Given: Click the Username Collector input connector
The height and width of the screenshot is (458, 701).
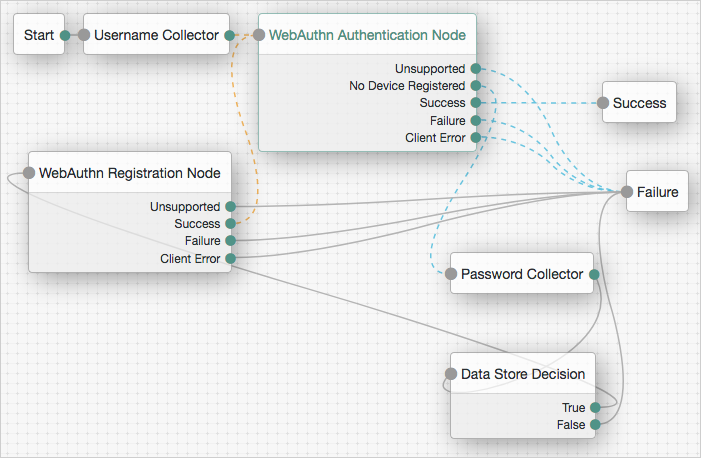Looking at the screenshot, I should coord(84,35).
